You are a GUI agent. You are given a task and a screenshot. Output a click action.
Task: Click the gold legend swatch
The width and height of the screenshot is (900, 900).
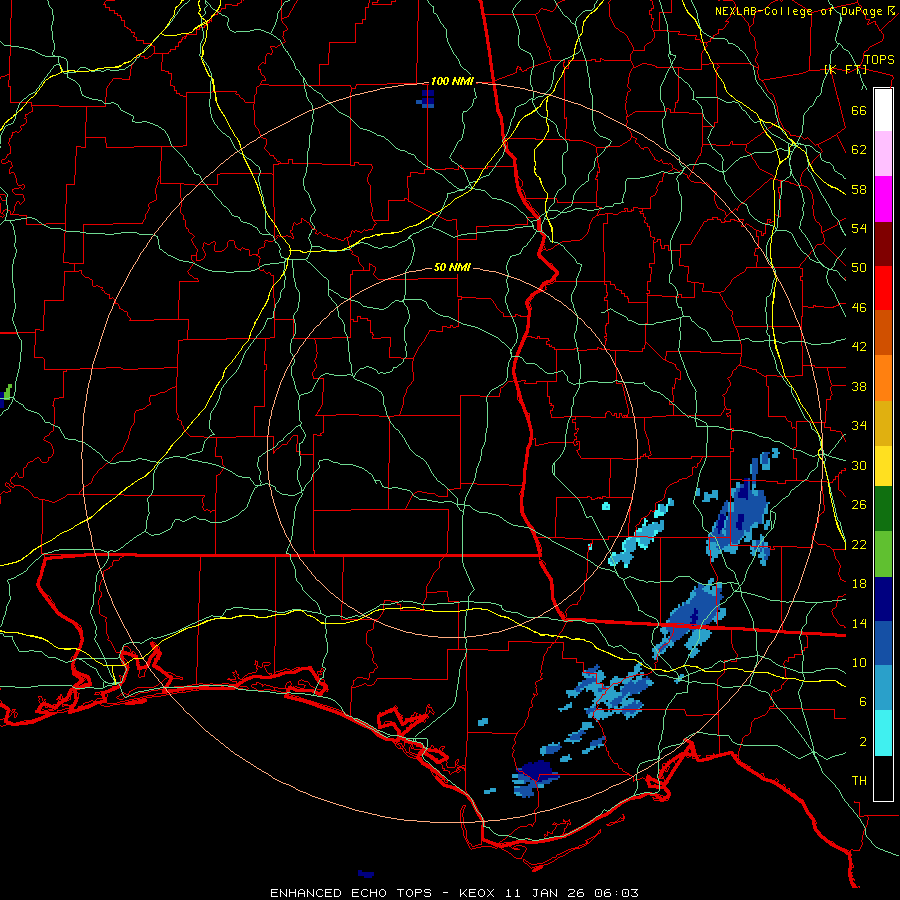coord(883,423)
